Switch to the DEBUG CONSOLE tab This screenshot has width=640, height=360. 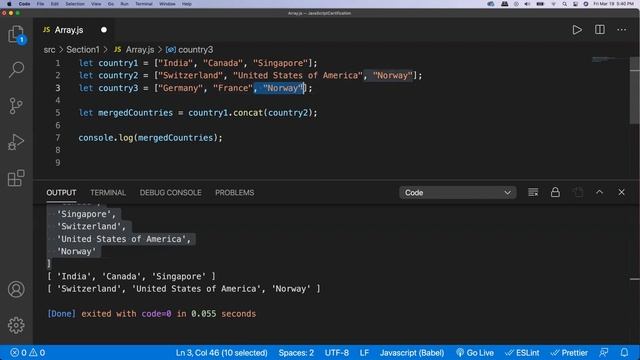tap(170, 193)
